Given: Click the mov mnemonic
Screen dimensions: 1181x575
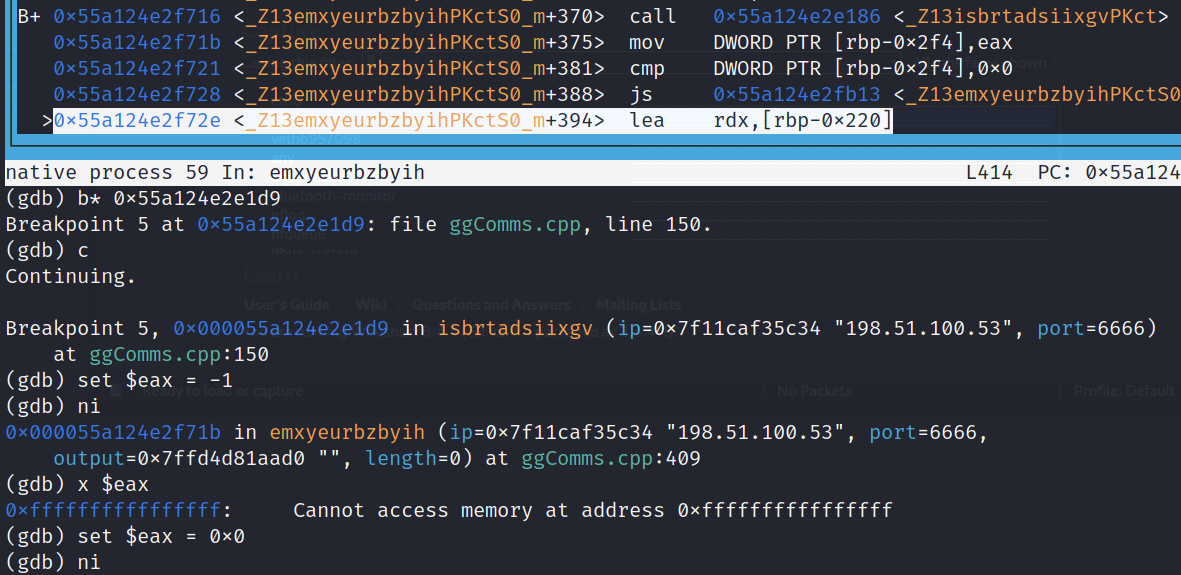Looking at the screenshot, I should click(x=646, y=43).
